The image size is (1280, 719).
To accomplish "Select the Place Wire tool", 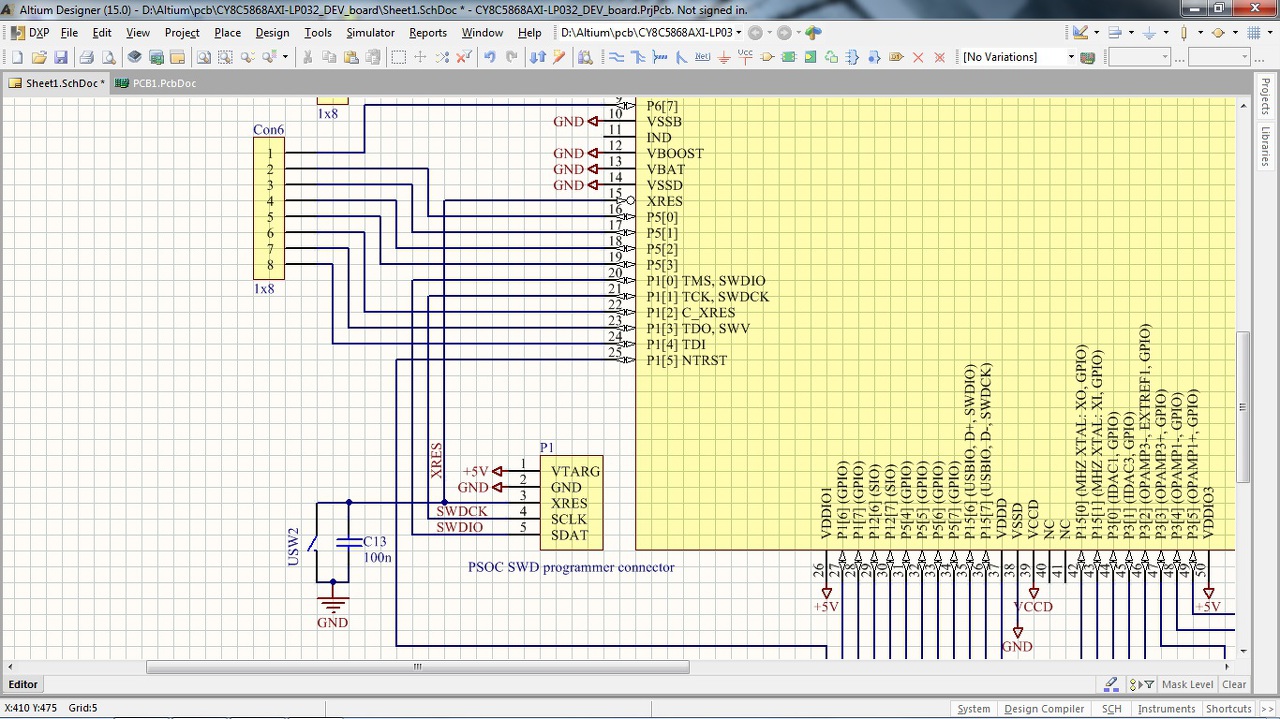I will [x=616, y=57].
